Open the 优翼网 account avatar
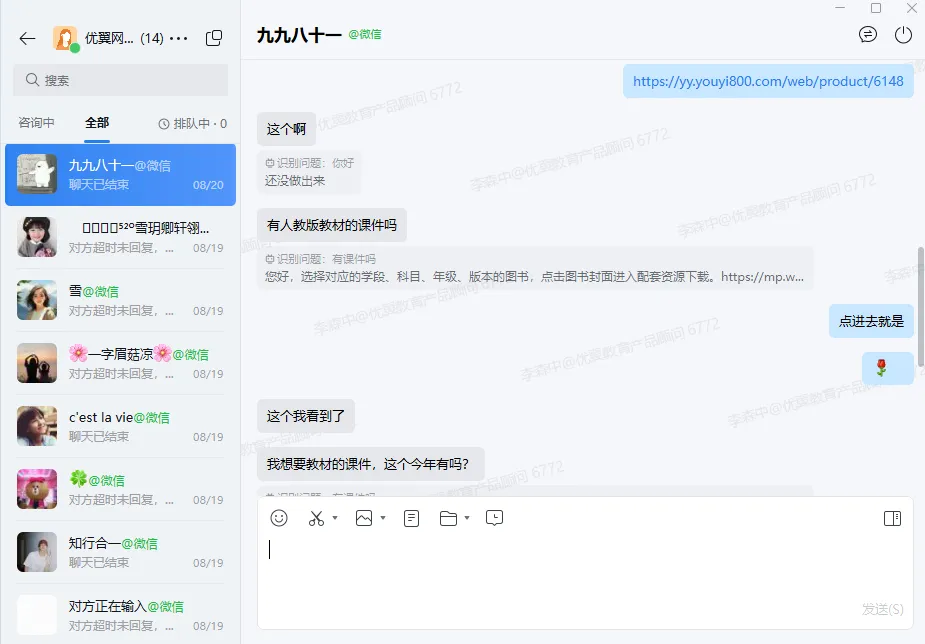 point(65,38)
